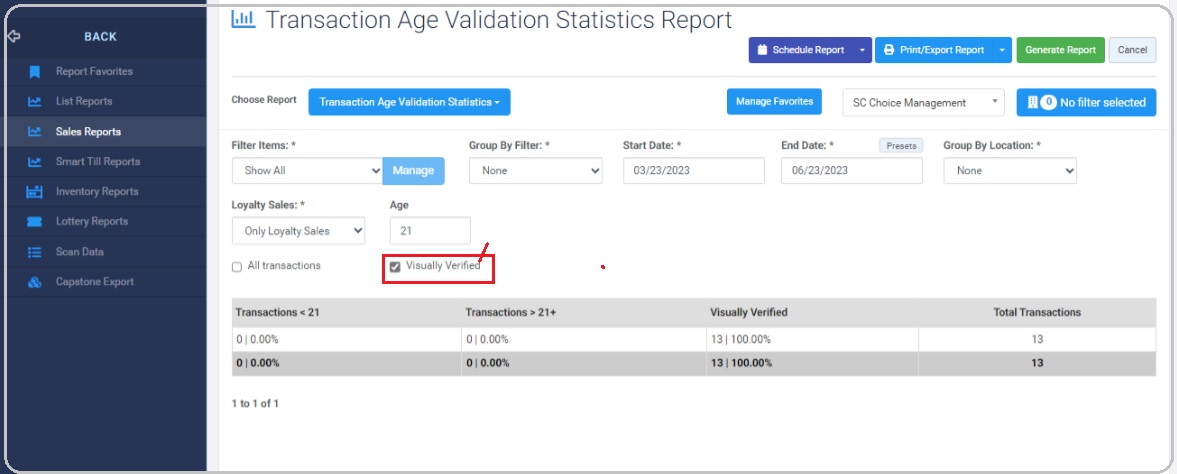Enable the All transactions checkbox
The image size is (1177, 474).
pos(237,267)
